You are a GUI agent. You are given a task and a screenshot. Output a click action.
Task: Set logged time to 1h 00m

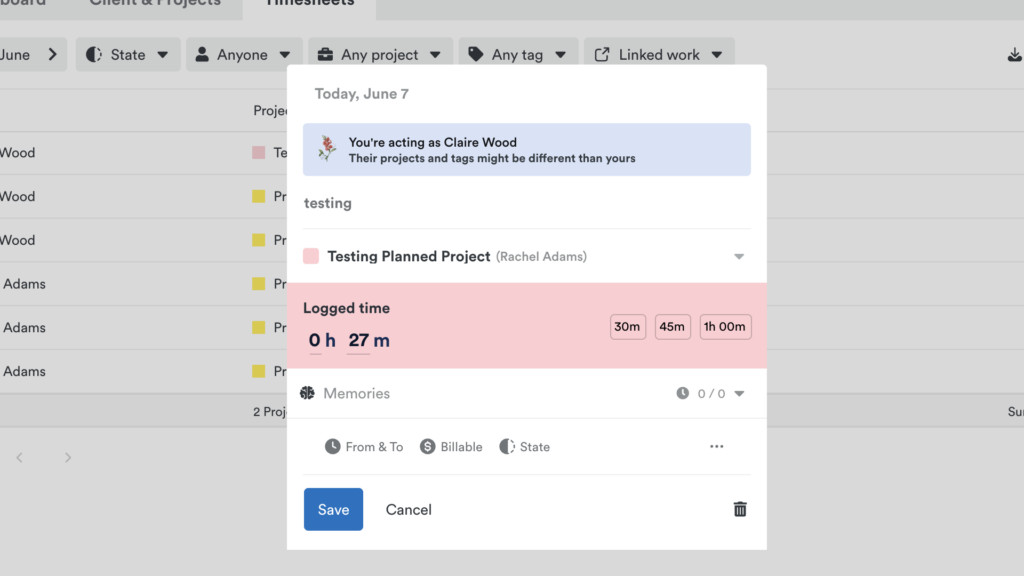point(725,327)
